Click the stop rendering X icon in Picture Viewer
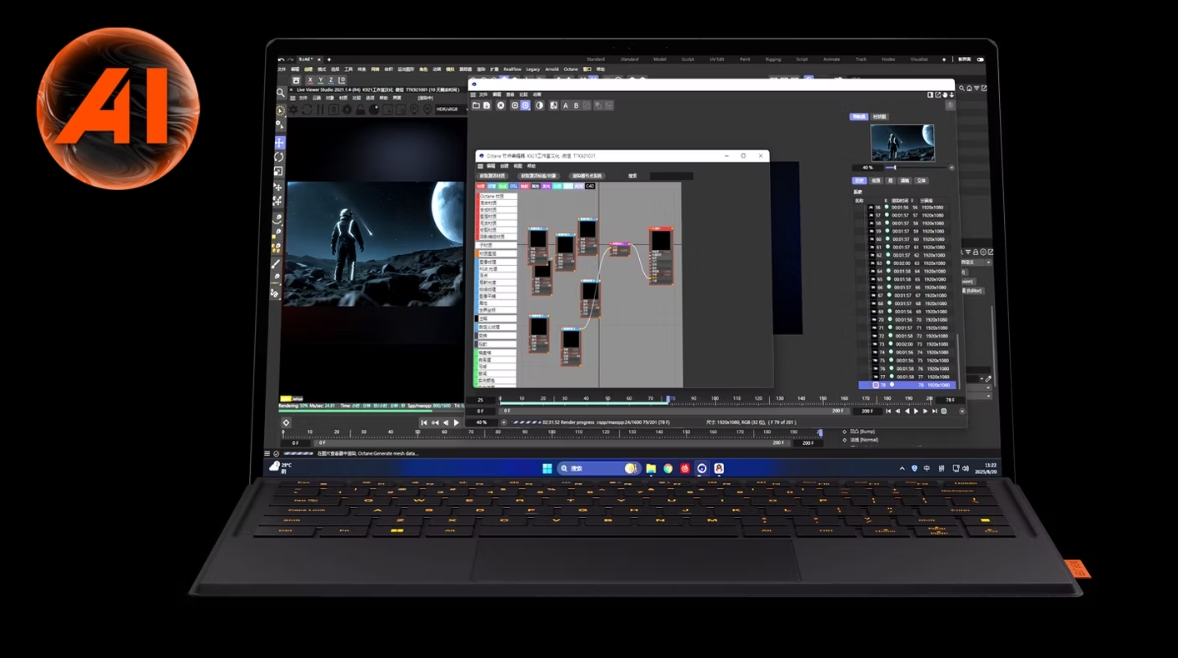The image size is (1178, 658). [x=501, y=105]
